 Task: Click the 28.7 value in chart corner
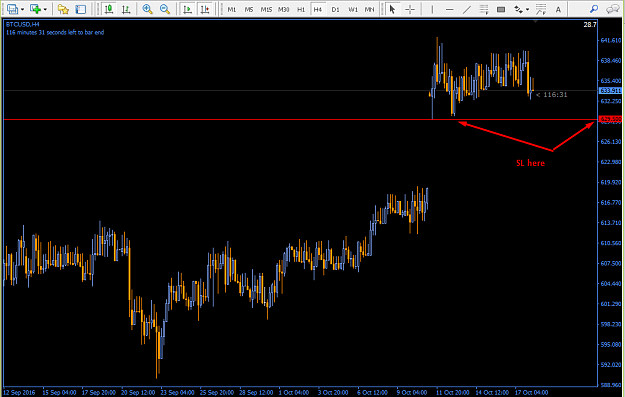pyautogui.click(x=590, y=25)
